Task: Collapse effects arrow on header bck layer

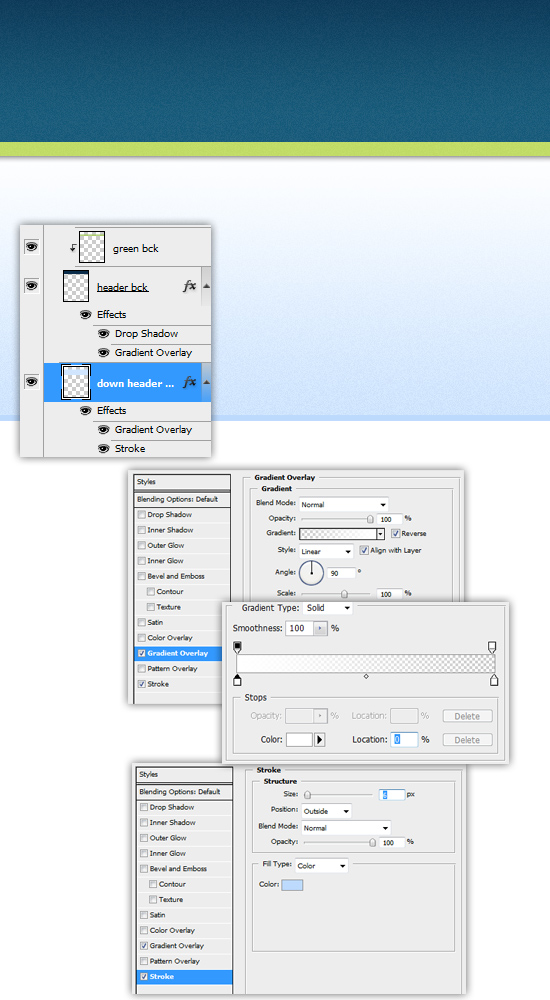Action: (x=206, y=286)
